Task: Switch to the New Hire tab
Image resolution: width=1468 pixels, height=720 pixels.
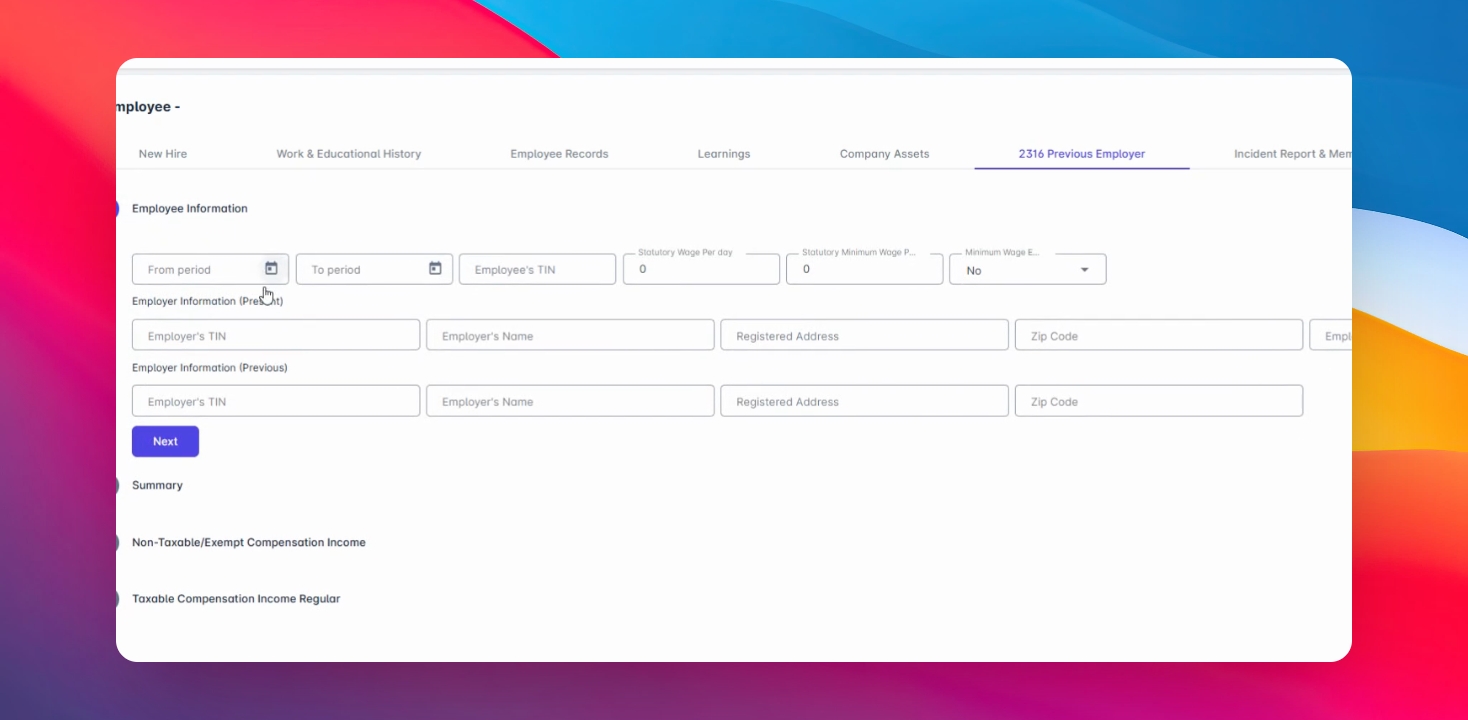Action: click(x=163, y=154)
